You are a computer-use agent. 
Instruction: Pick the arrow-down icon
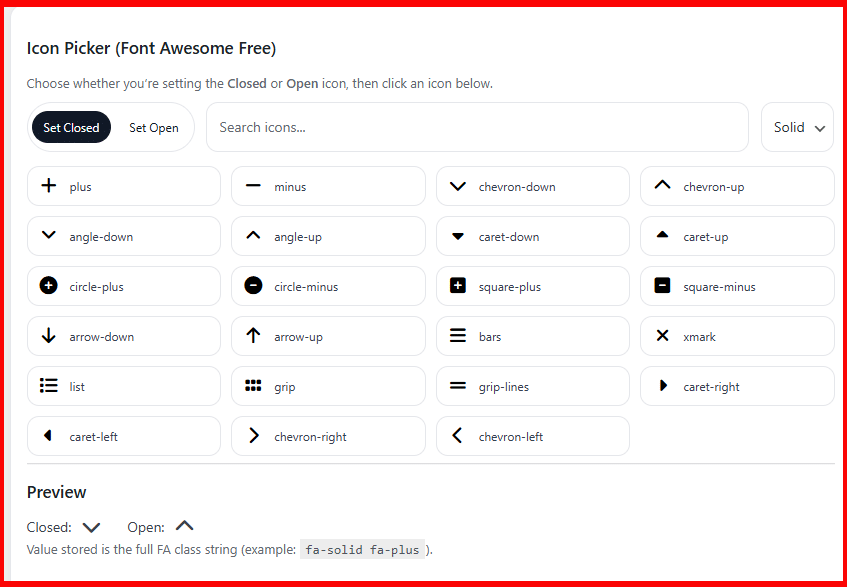(123, 336)
